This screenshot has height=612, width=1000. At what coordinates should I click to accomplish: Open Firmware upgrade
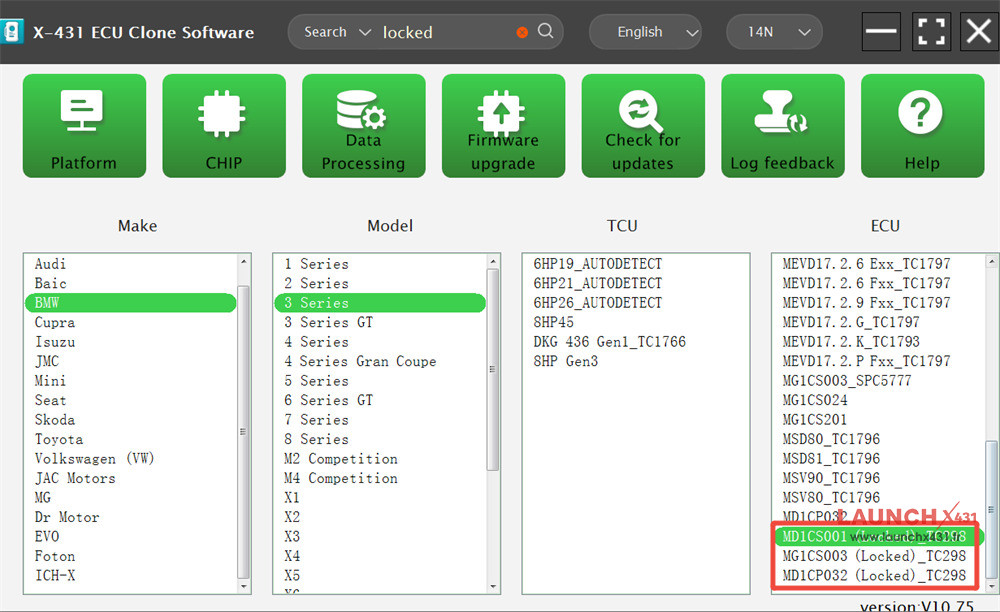tap(503, 126)
